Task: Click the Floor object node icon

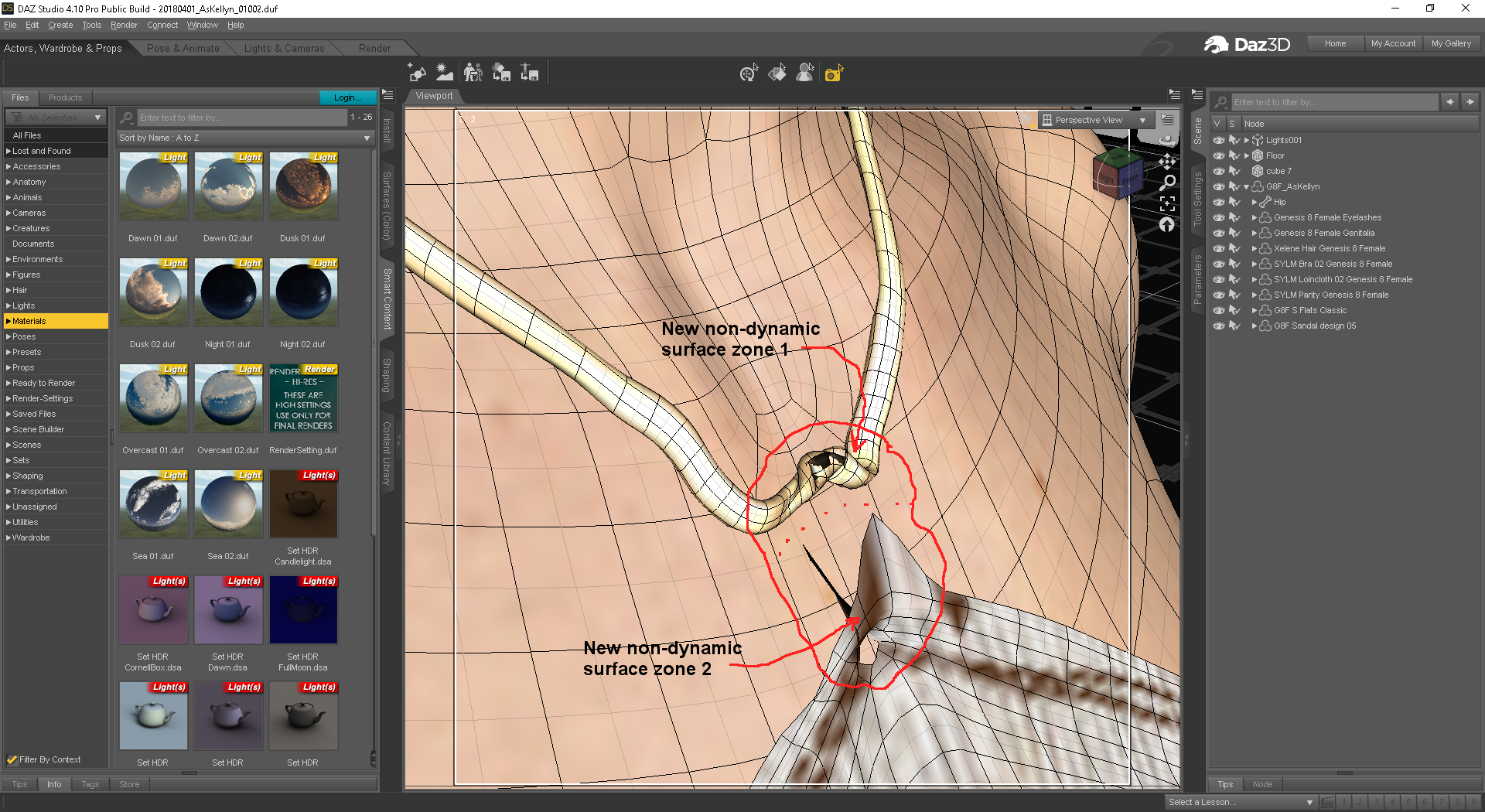Action: tap(1258, 155)
